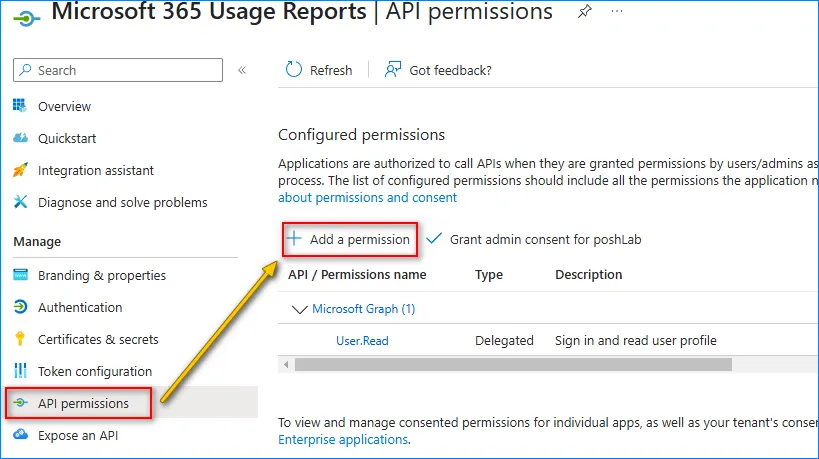Screen dimensions: 819x459
Task: Open API permissions menu item
Action: coord(83,403)
